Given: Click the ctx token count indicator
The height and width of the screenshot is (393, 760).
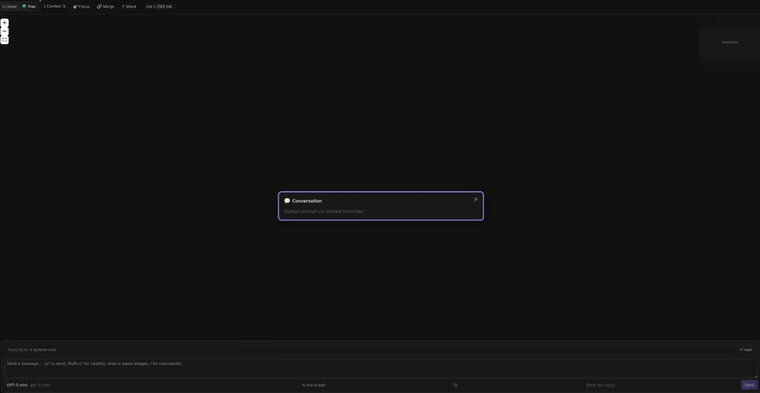Looking at the screenshot, I should coord(159,7).
